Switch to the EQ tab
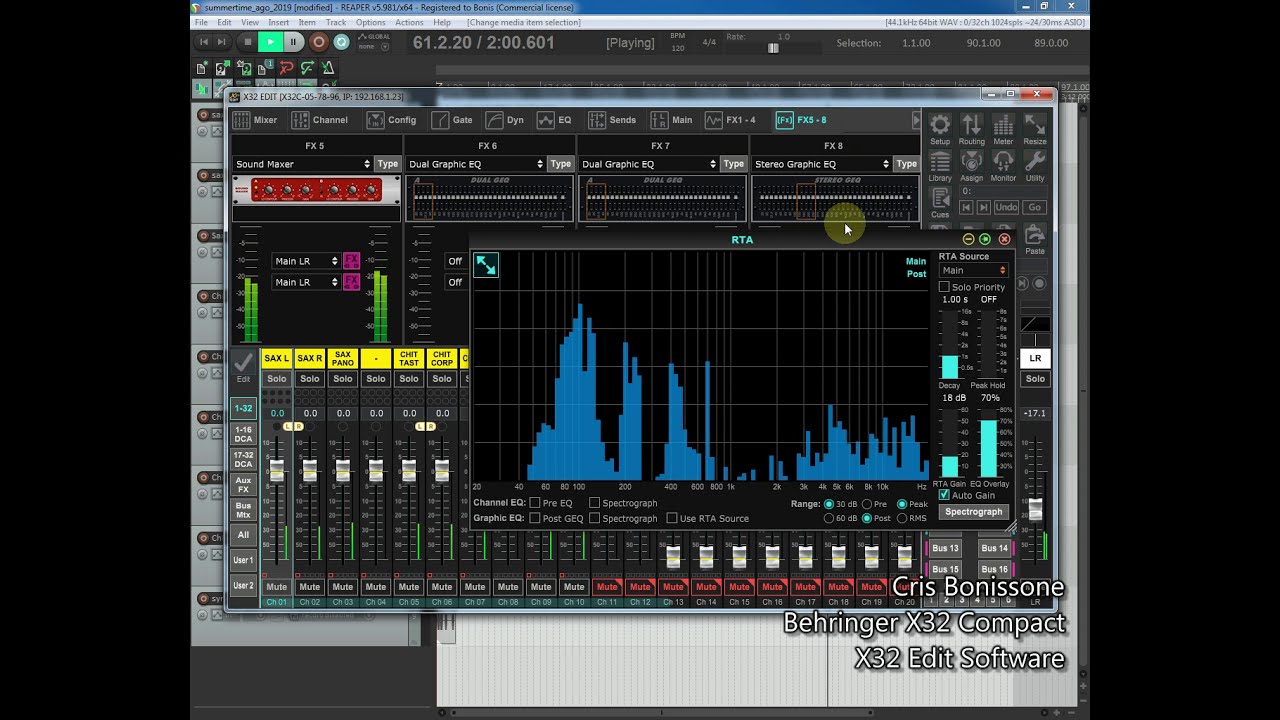1280x720 pixels. [554, 120]
